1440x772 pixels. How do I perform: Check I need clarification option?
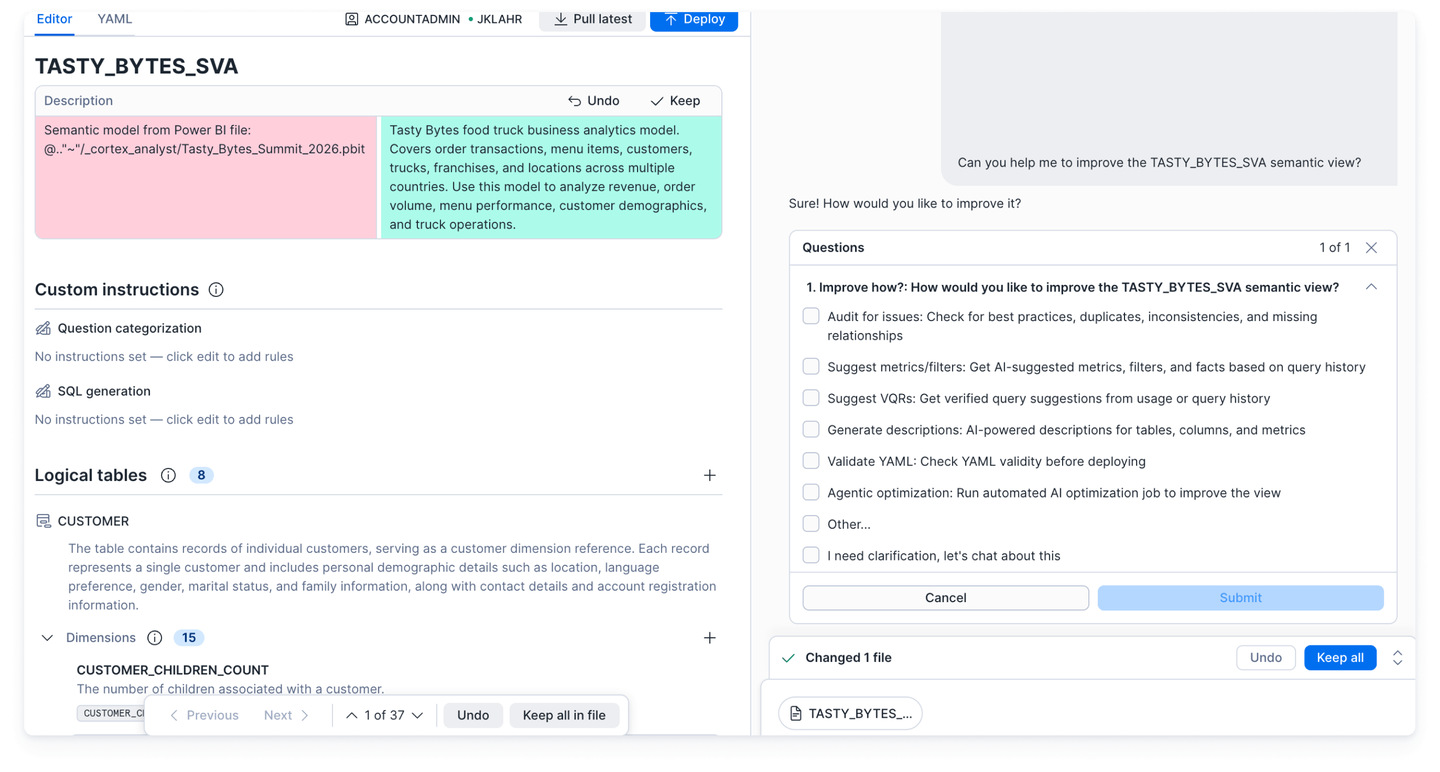pyautogui.click(x=811, y=555)
